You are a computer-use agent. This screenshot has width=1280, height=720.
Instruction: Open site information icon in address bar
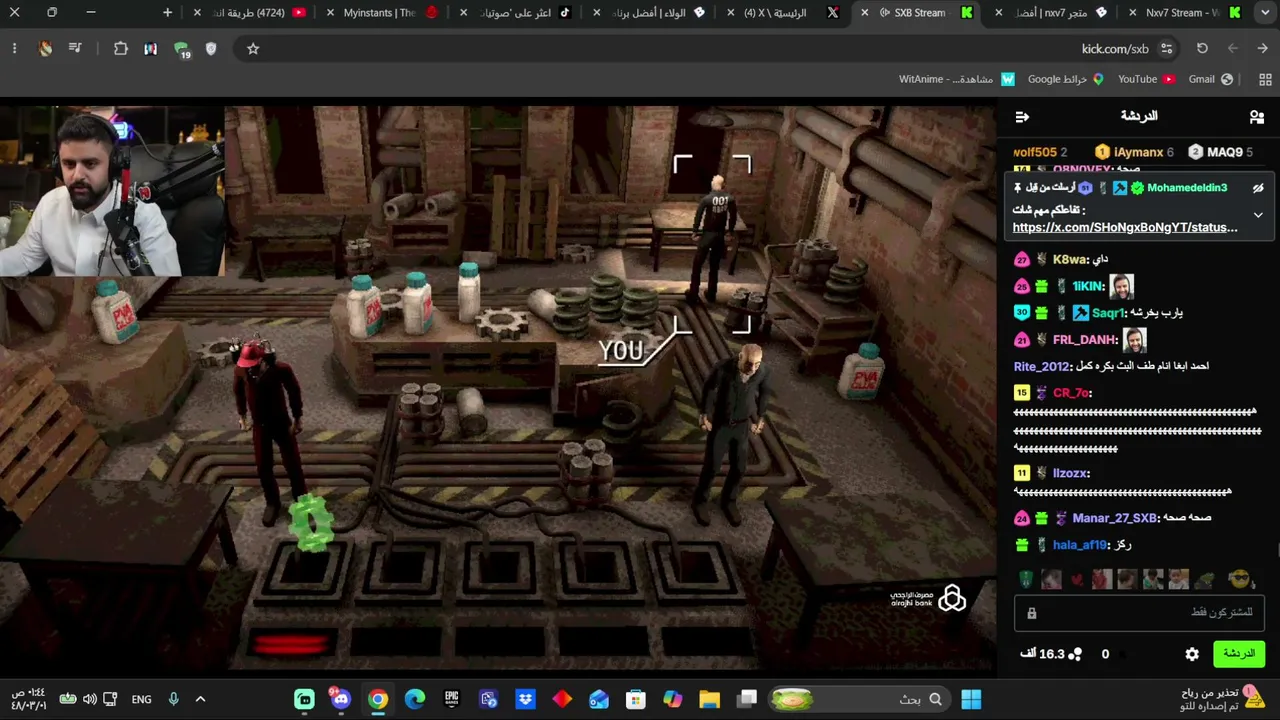(x=1166, y=49)
